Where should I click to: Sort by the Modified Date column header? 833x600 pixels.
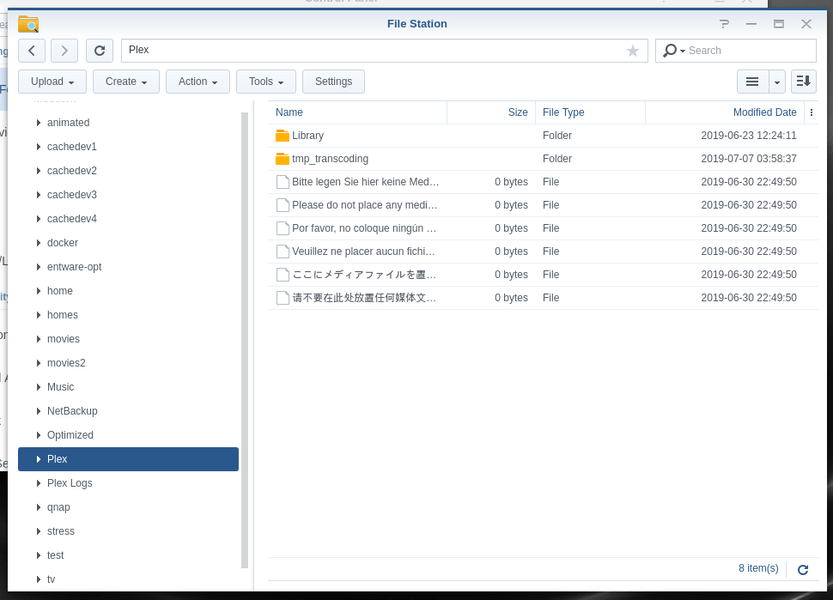(x=725, y=112)
